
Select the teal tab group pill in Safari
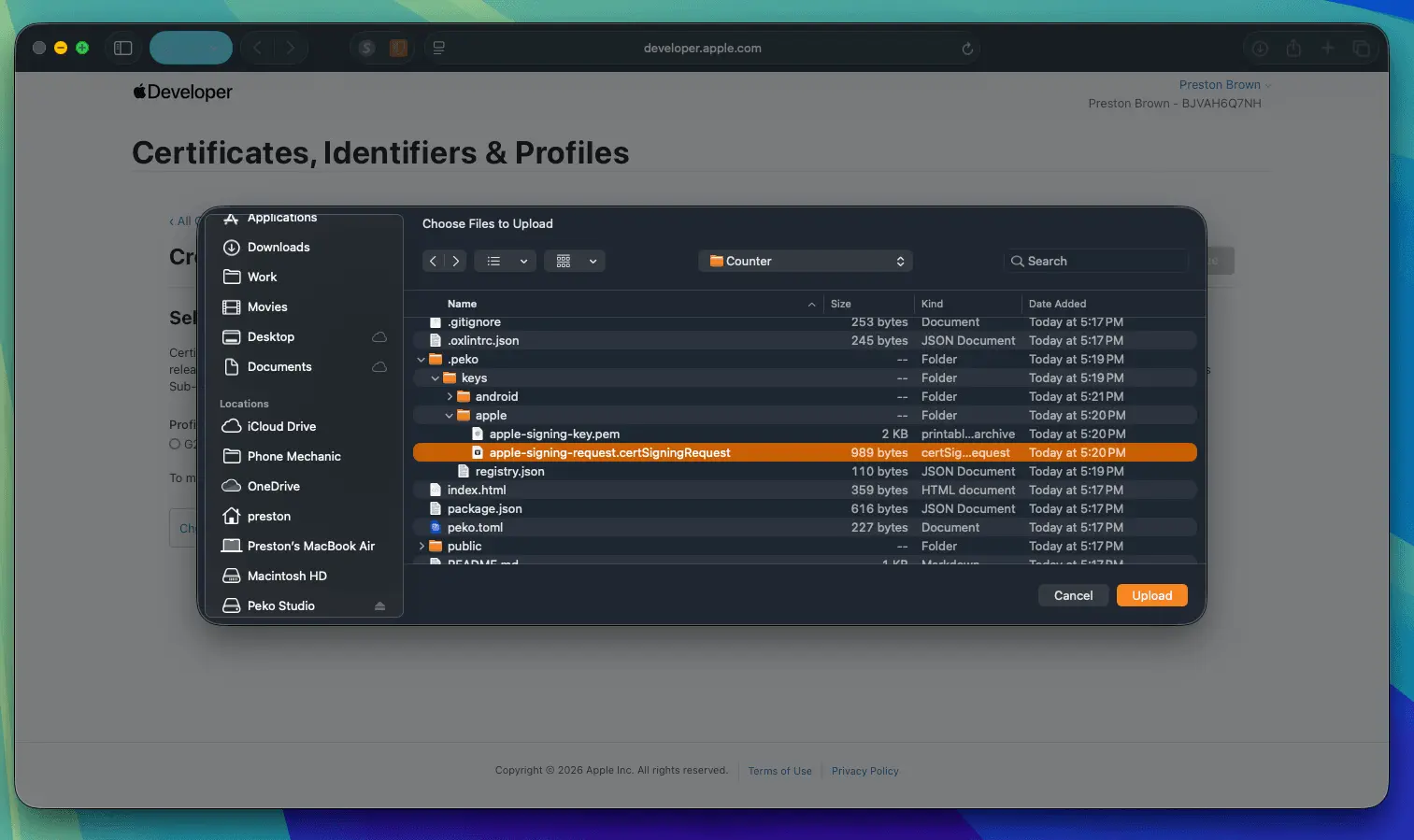(191, 48)
